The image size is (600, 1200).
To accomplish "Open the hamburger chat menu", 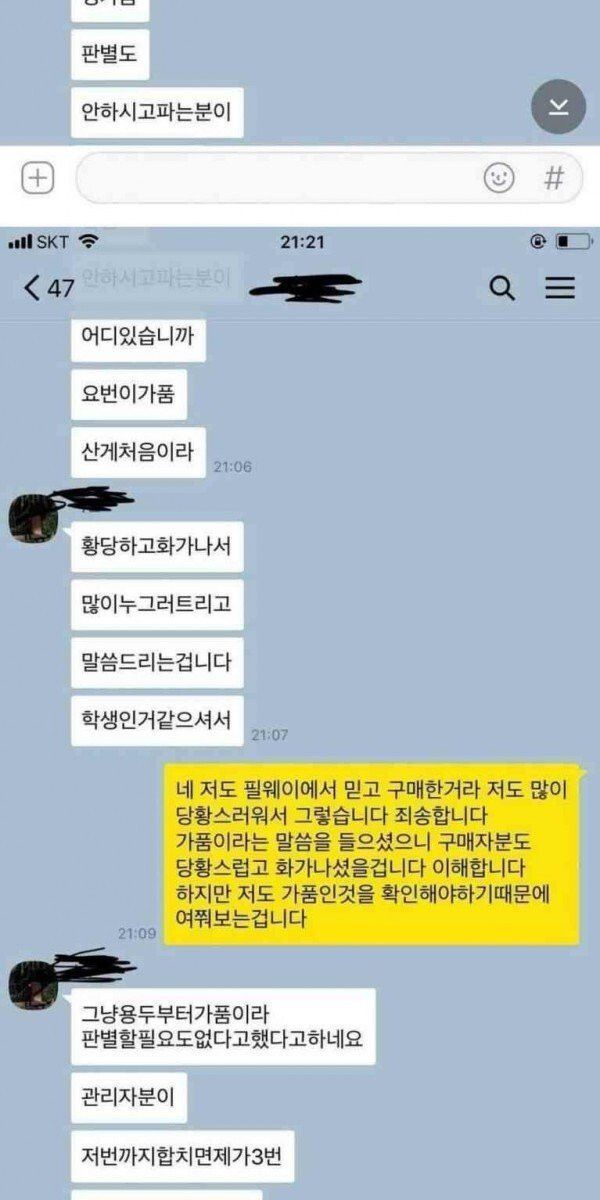I will point(560,289).
